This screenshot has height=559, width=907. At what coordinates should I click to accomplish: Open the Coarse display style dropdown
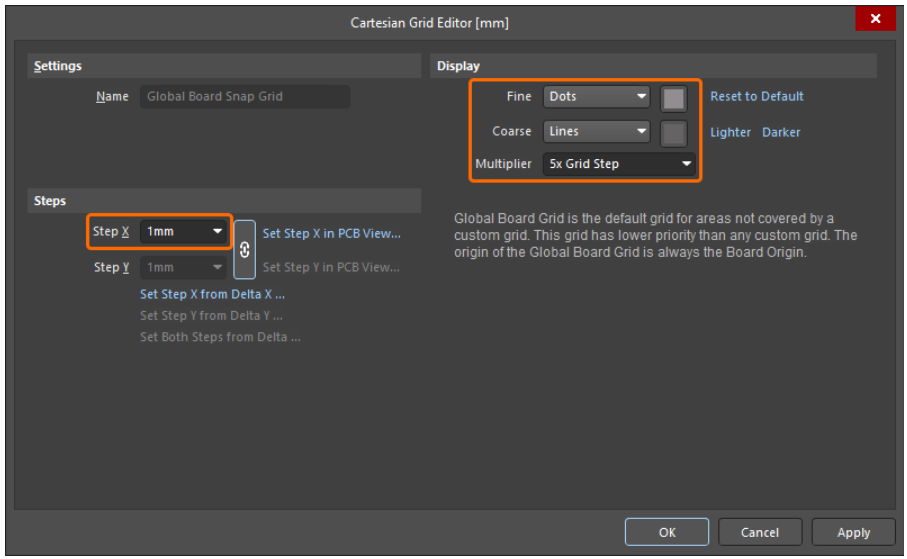coord(597,131)
